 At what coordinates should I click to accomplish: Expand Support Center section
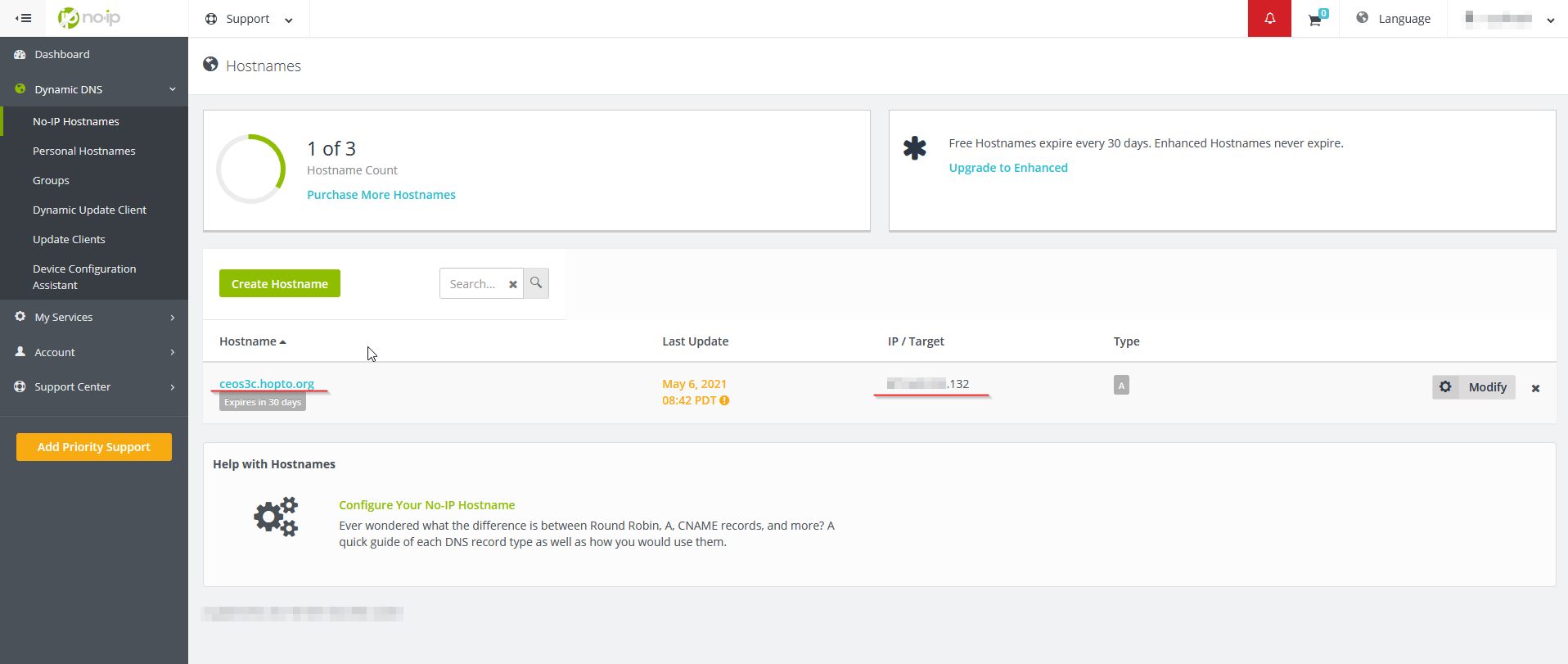[94, 386]
